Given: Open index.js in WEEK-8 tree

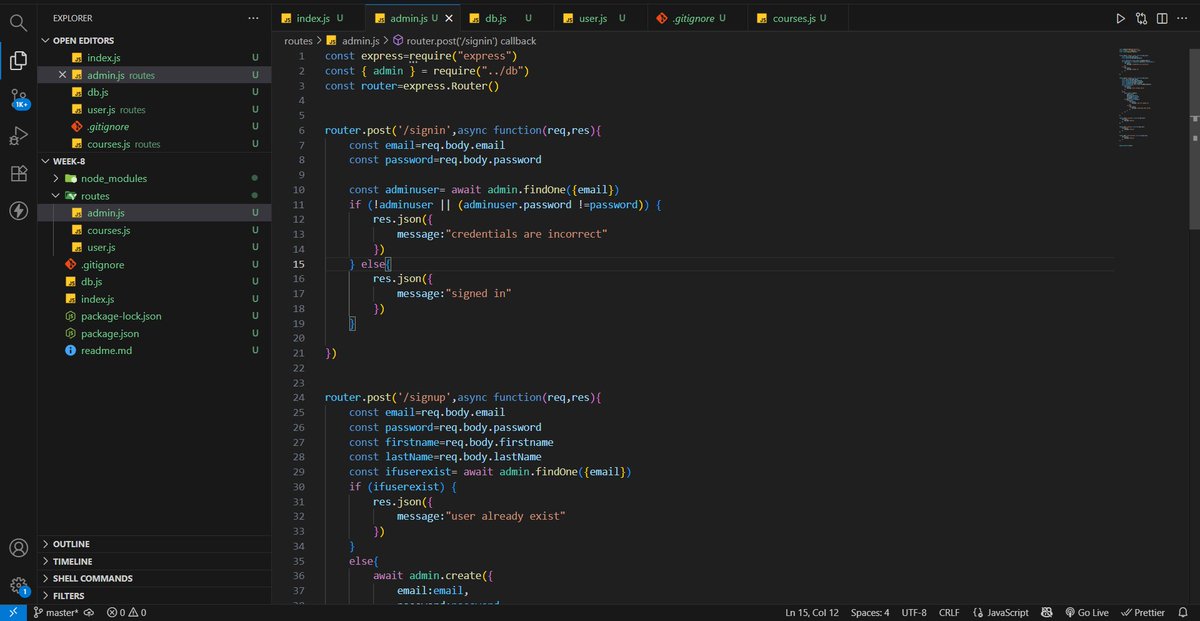Looking at the screenshot, I should [x=154, y=299].
